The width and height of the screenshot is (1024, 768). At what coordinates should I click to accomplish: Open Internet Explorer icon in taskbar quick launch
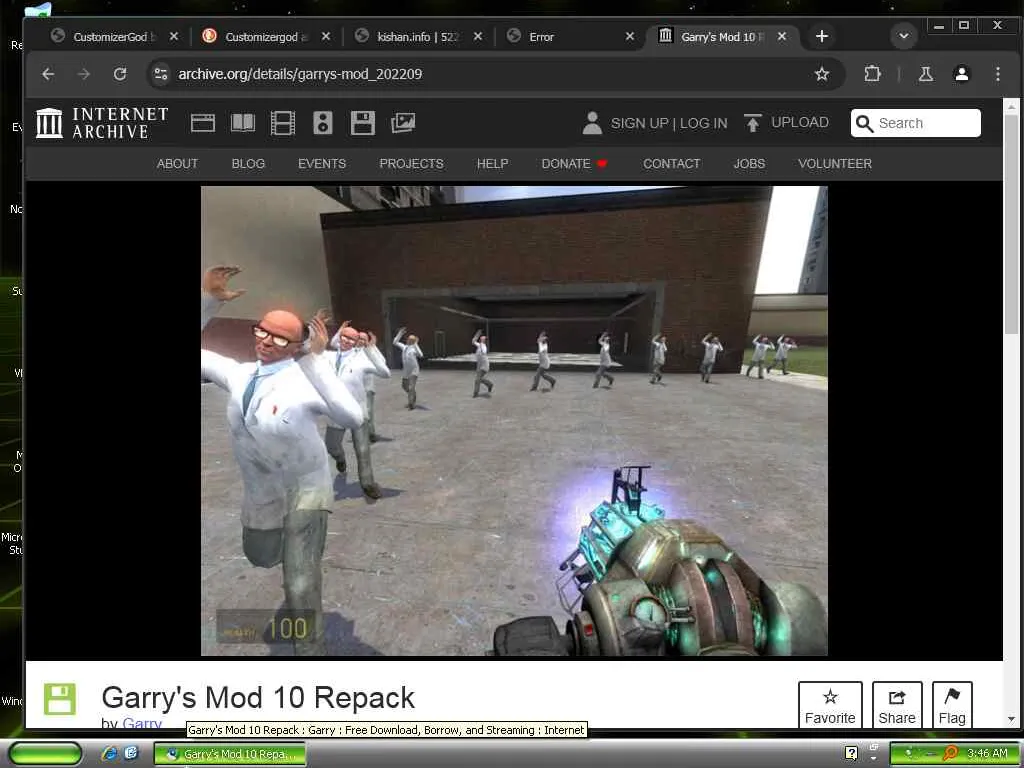pos(110,753)
